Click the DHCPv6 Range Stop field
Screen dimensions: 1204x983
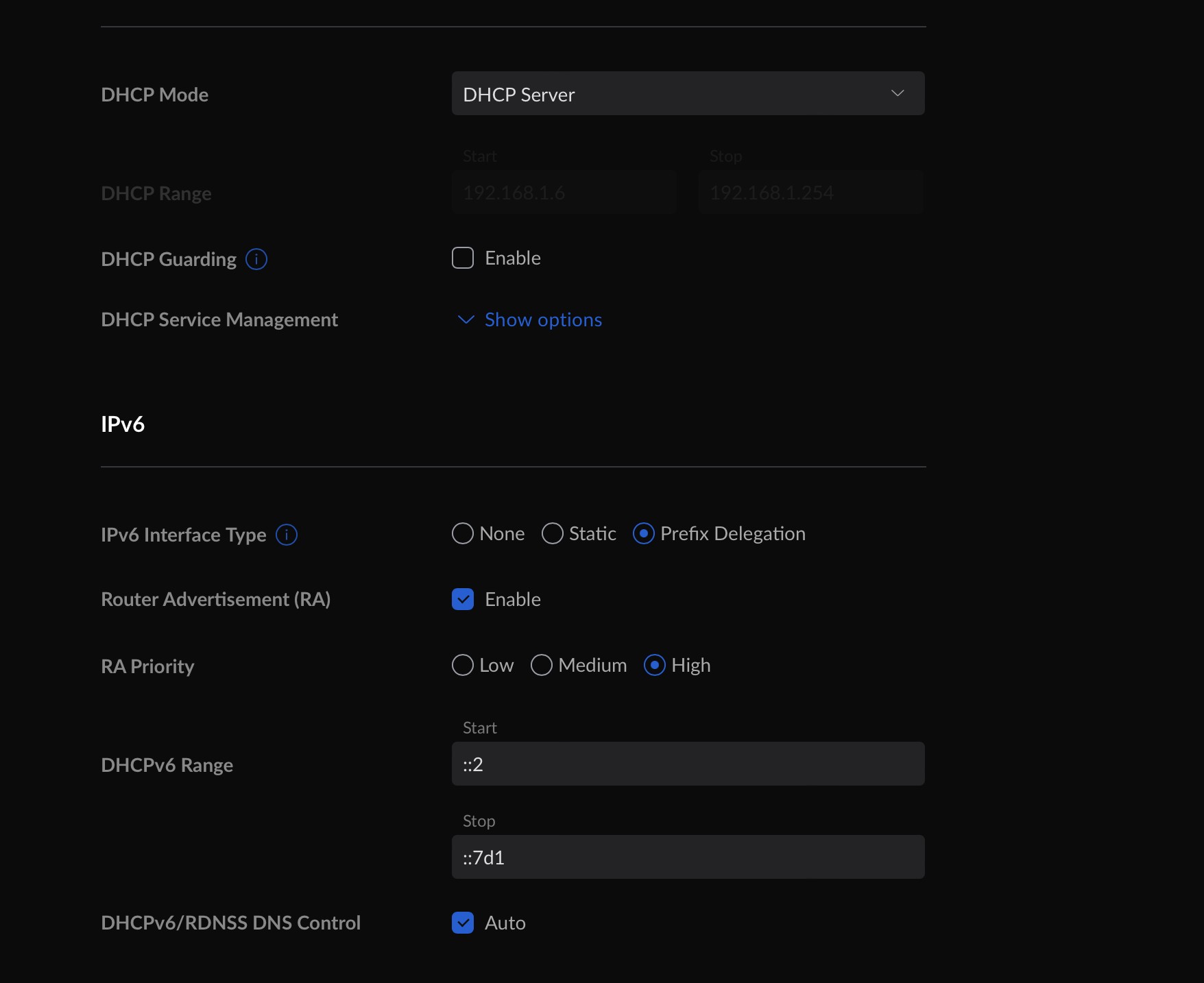point(687,858)
